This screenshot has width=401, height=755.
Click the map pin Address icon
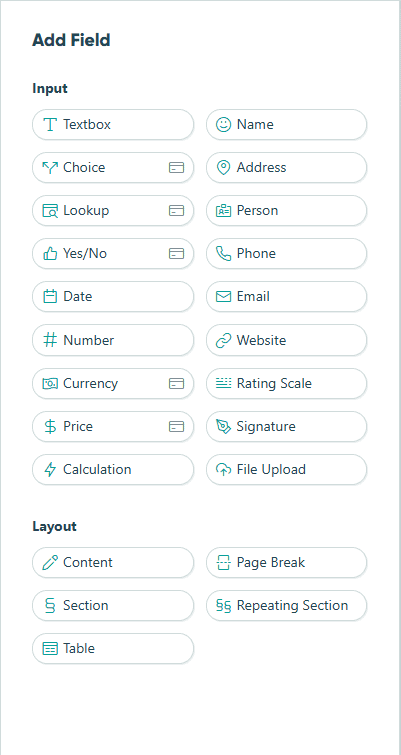223,168
